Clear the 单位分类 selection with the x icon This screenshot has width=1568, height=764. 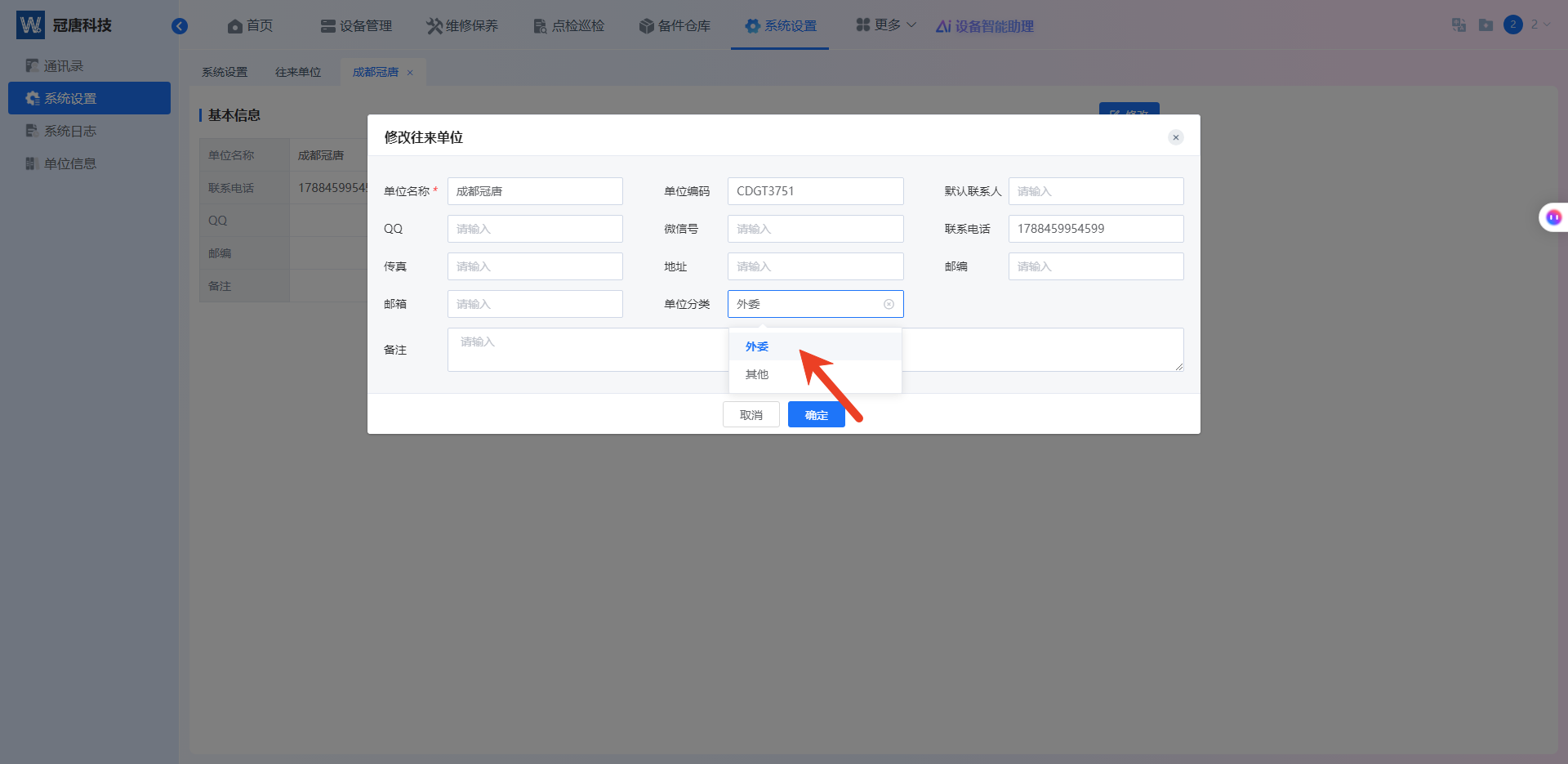(x=889, y=304)
